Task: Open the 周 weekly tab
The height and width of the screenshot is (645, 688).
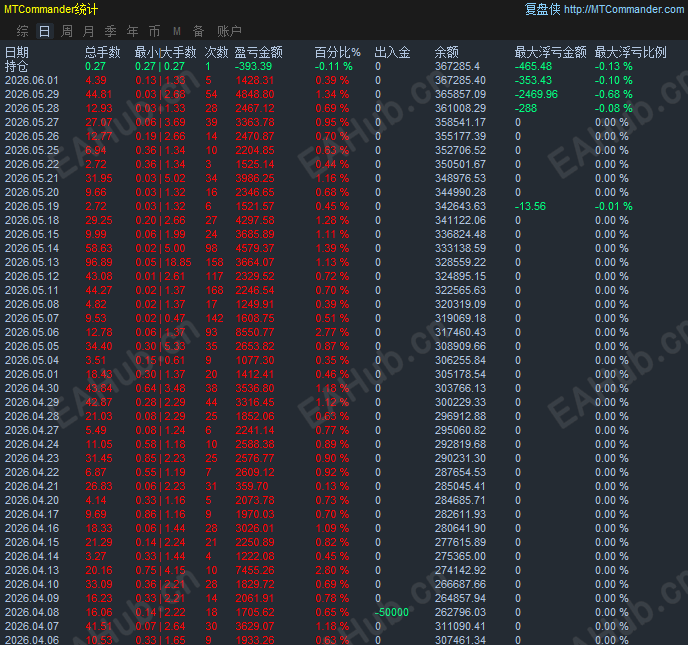Action: coord(67,31)
